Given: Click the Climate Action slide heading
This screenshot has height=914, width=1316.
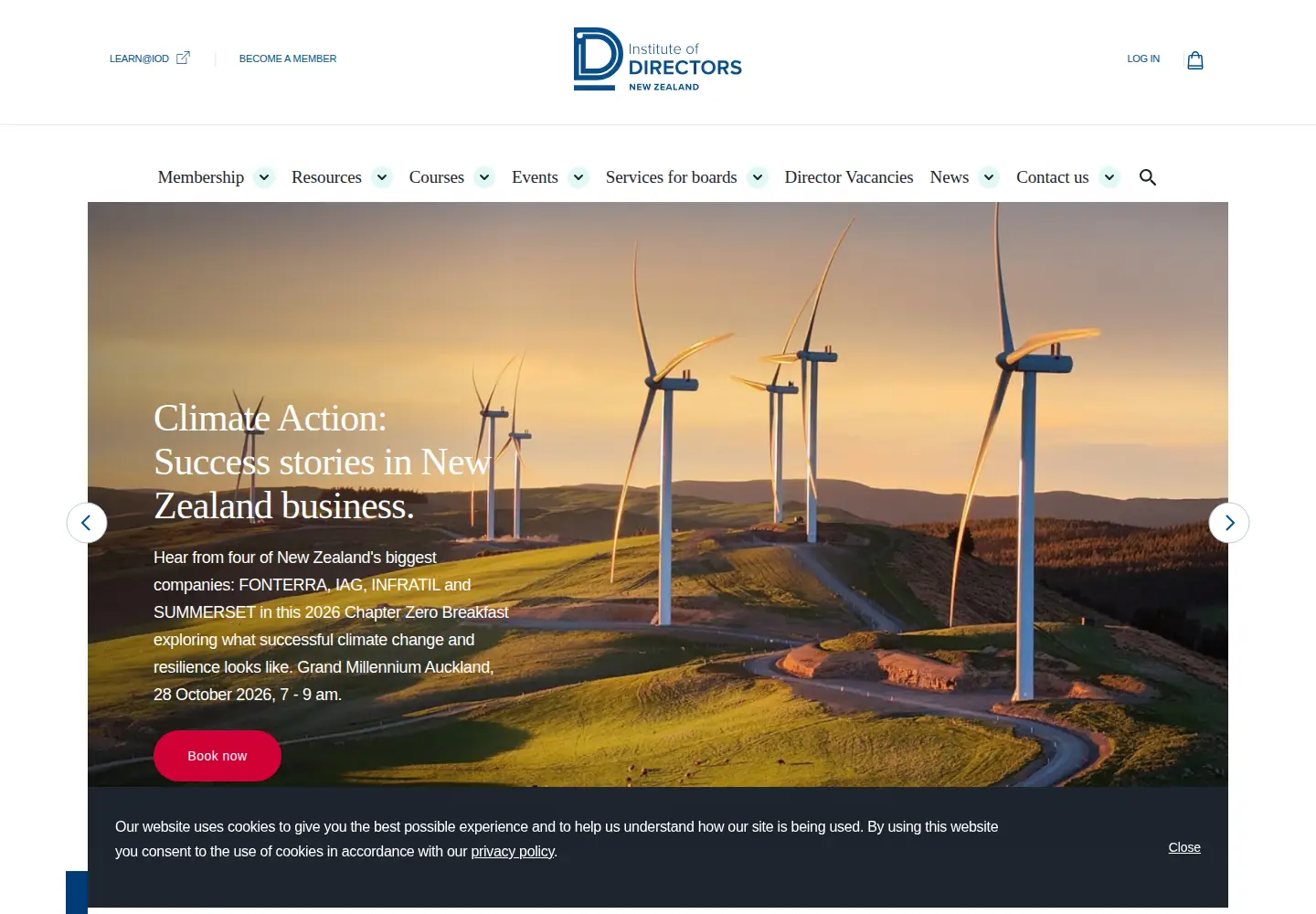Looking at the screenshot, I should point(323,462).
